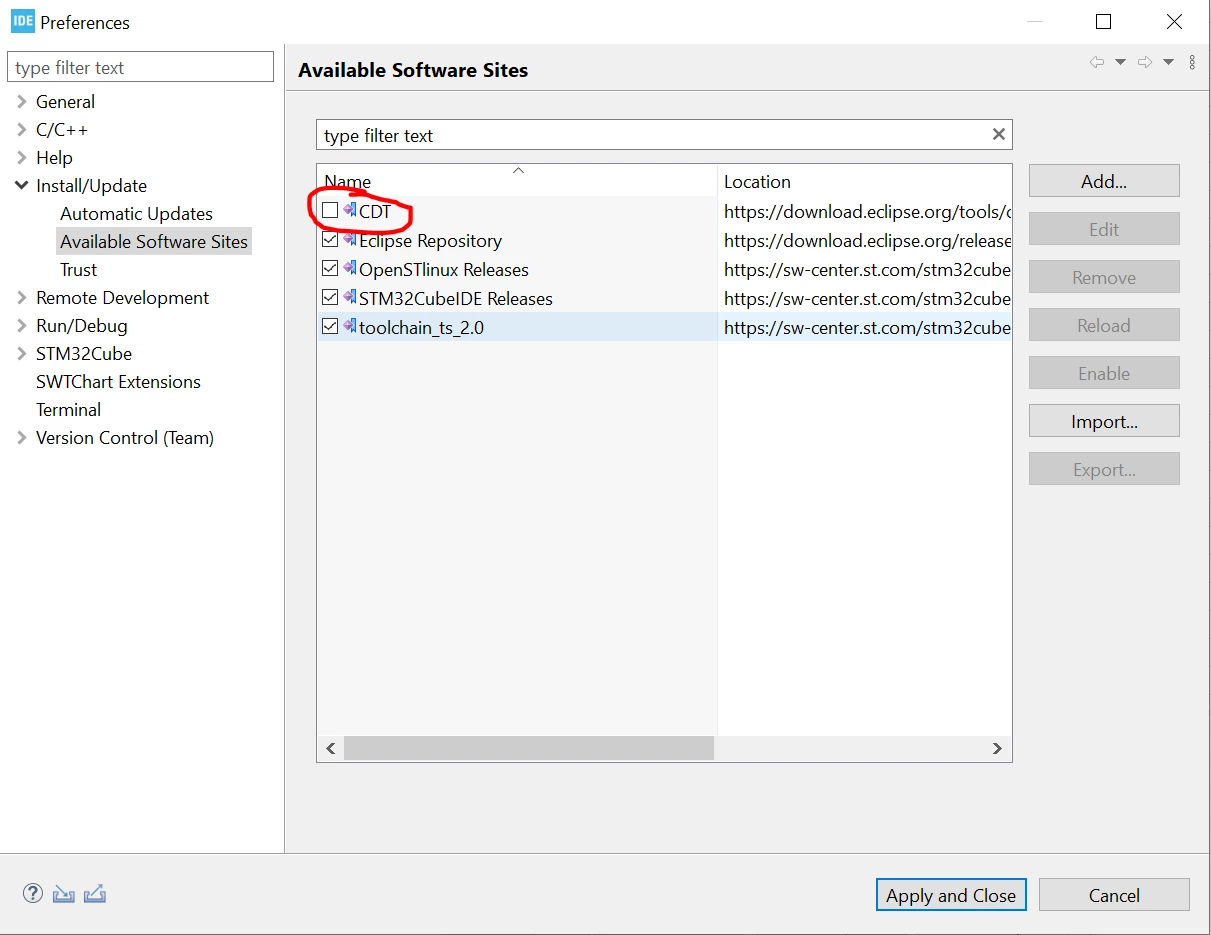
Task: Uncheck the STM32CubeIDE Releases checkbox
Action: [330, 297]
